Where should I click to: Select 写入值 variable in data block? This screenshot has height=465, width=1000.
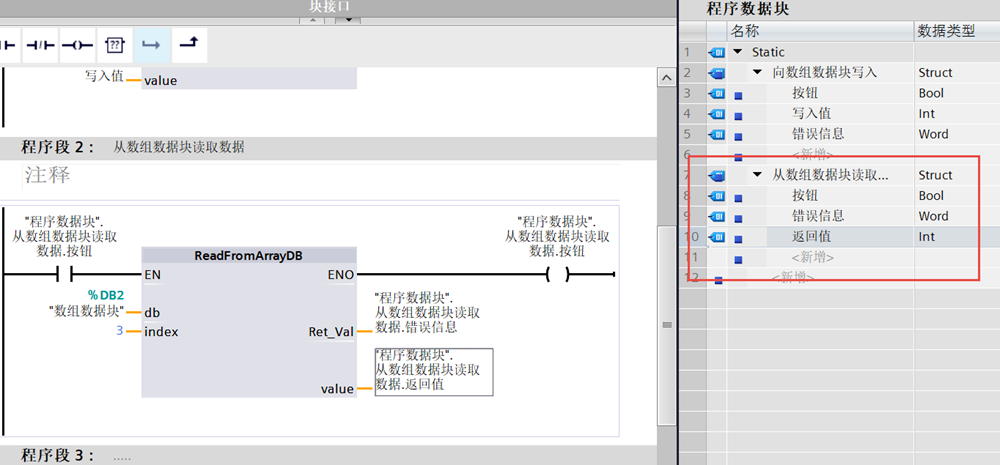click(811, 114)
